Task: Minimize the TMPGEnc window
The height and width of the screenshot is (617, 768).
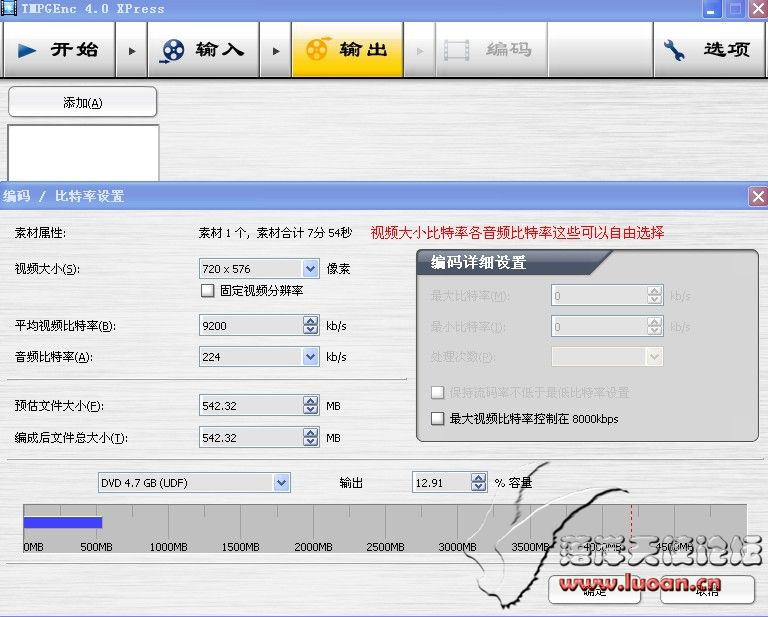Action: pos(711,9)
